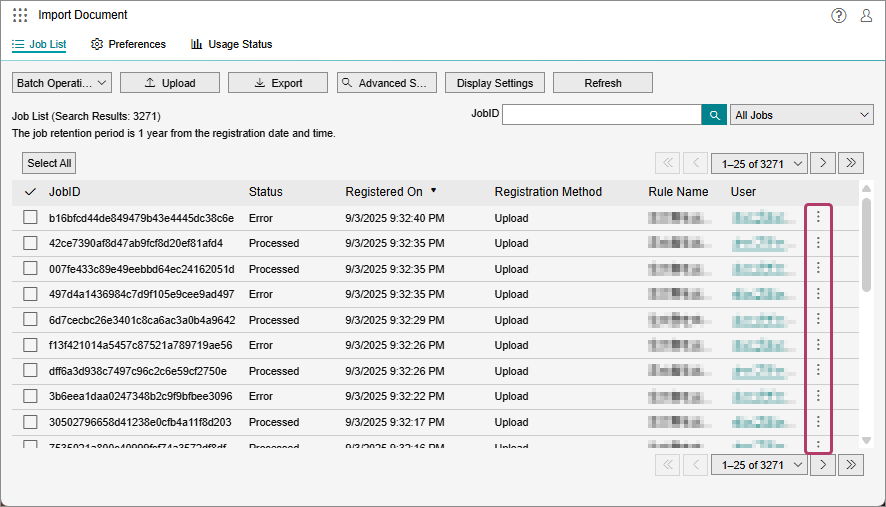Go to next page using bottom arrow
Viewport: 886px width, 507px height.
(823, 465)
